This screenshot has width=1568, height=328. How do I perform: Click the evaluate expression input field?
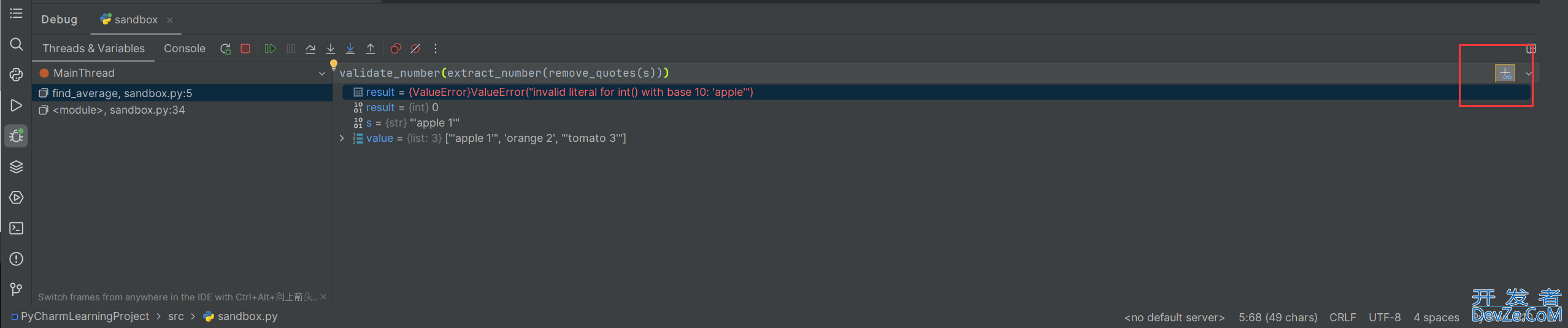tap(914, 73)
